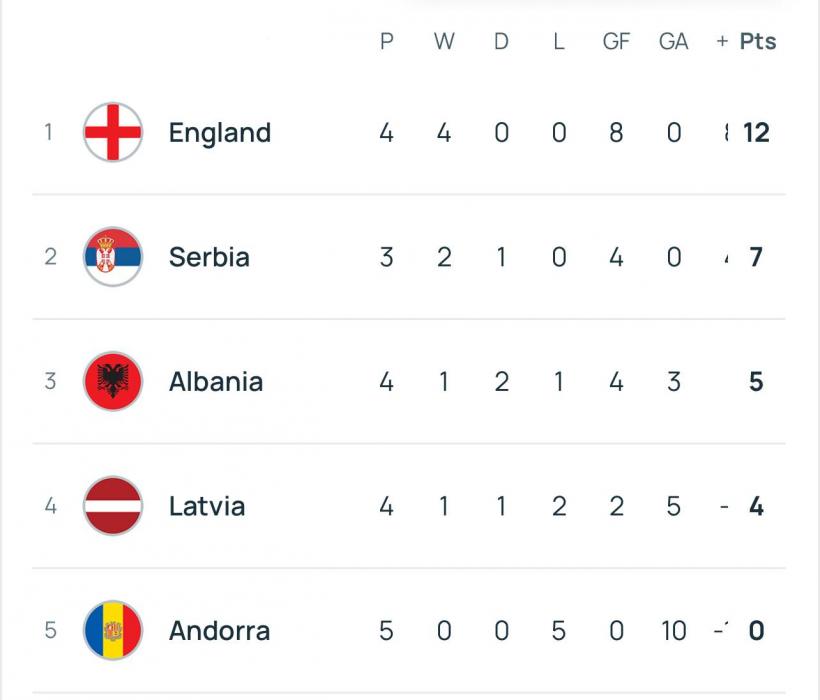Click the D draws column header

pos(501,41)
